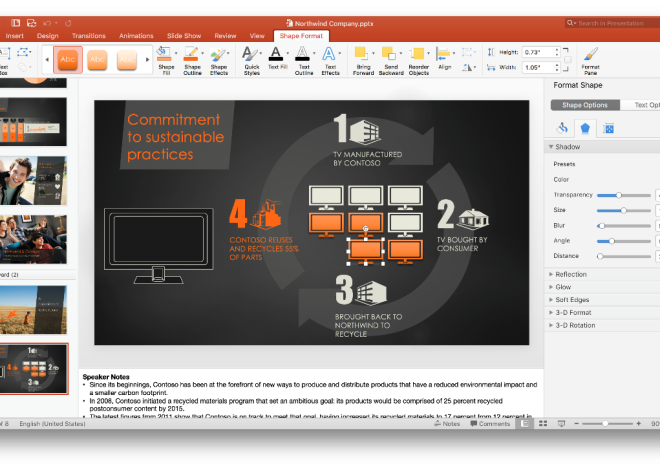
Task: Apply Text Fill color icon
Action: tap(276, 54)
